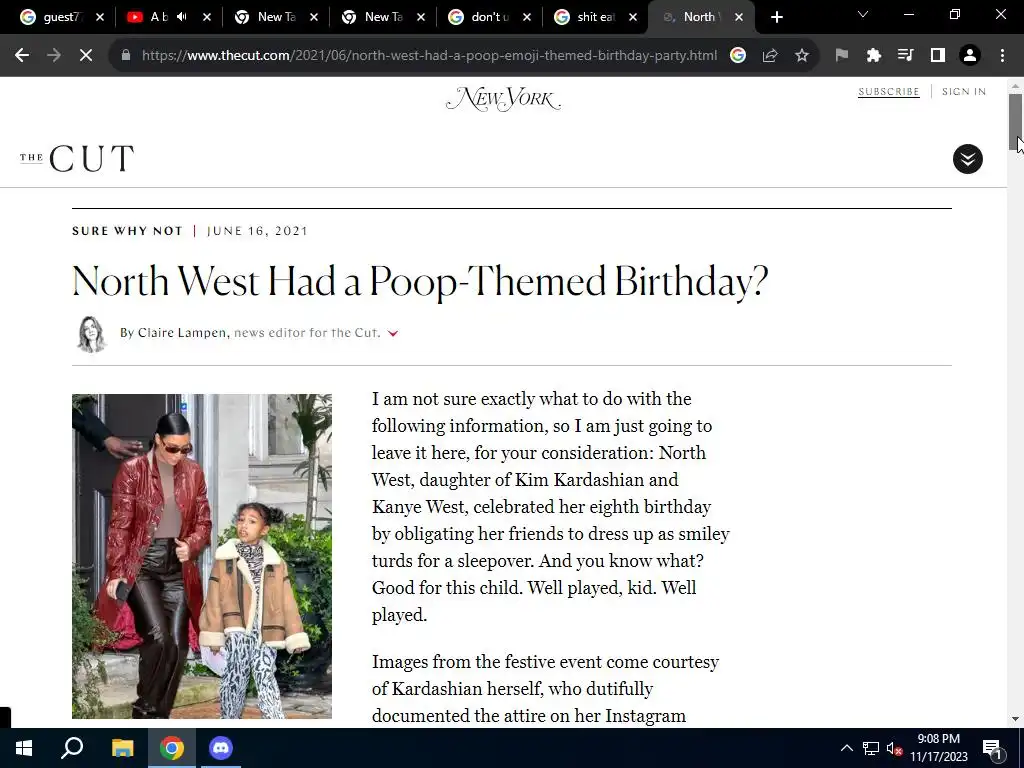The image size is (1024, 768).
Task: Open Chrome side panel icon
Action: [937, 56]
